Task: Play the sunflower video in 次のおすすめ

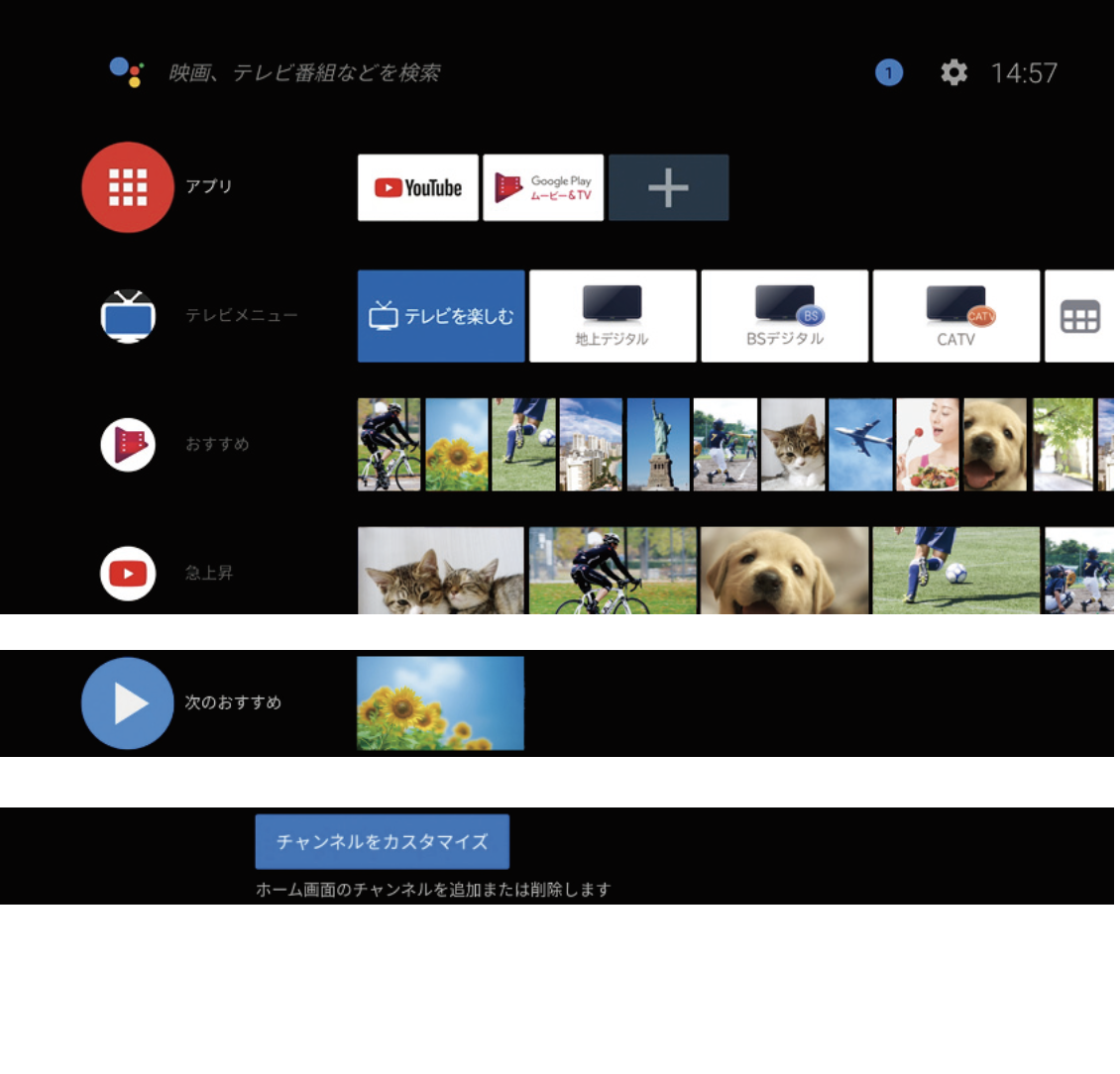Action: [x=441, y=703]
